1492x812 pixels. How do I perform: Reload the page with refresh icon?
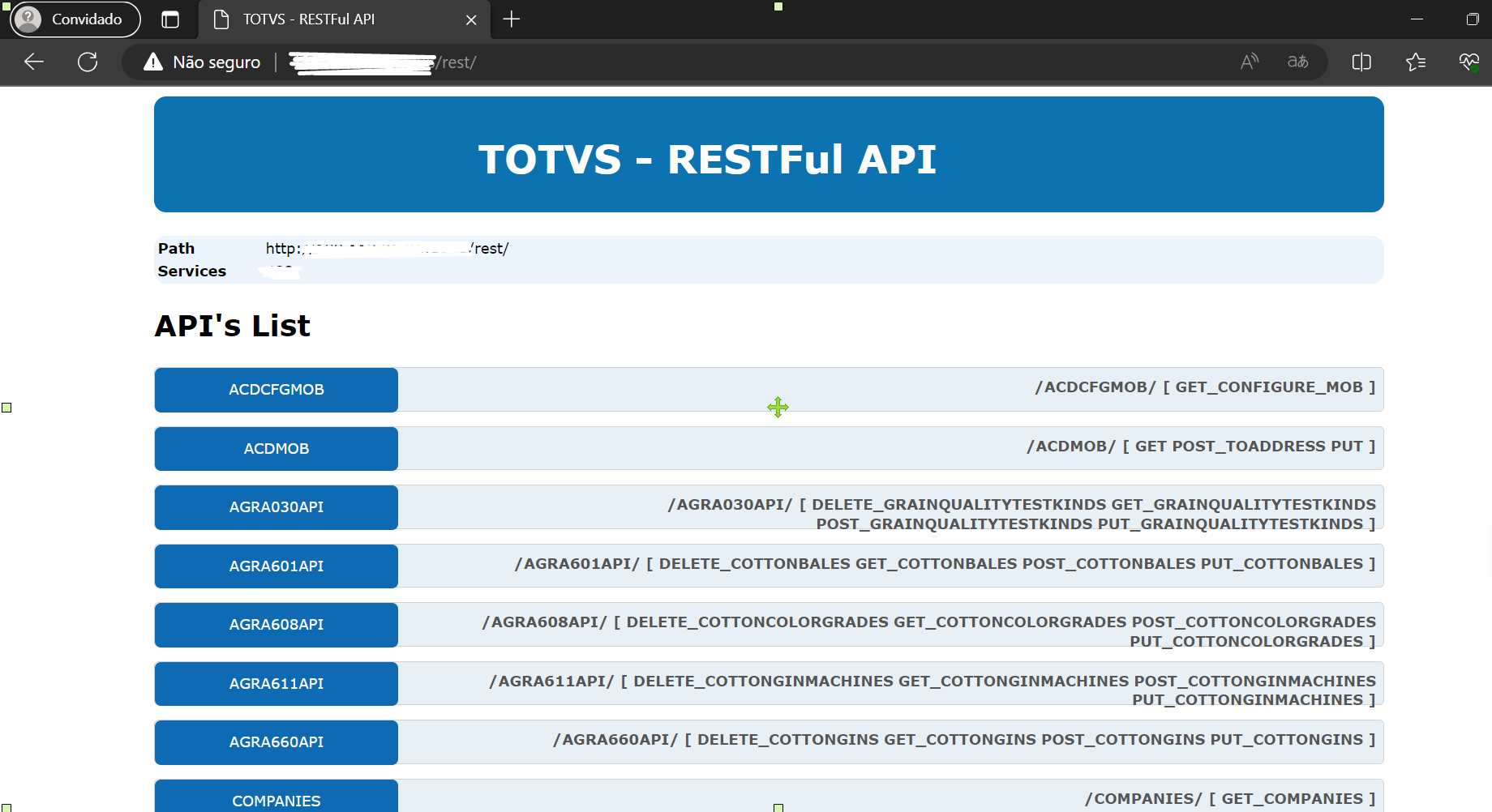[x=88, y=62]
